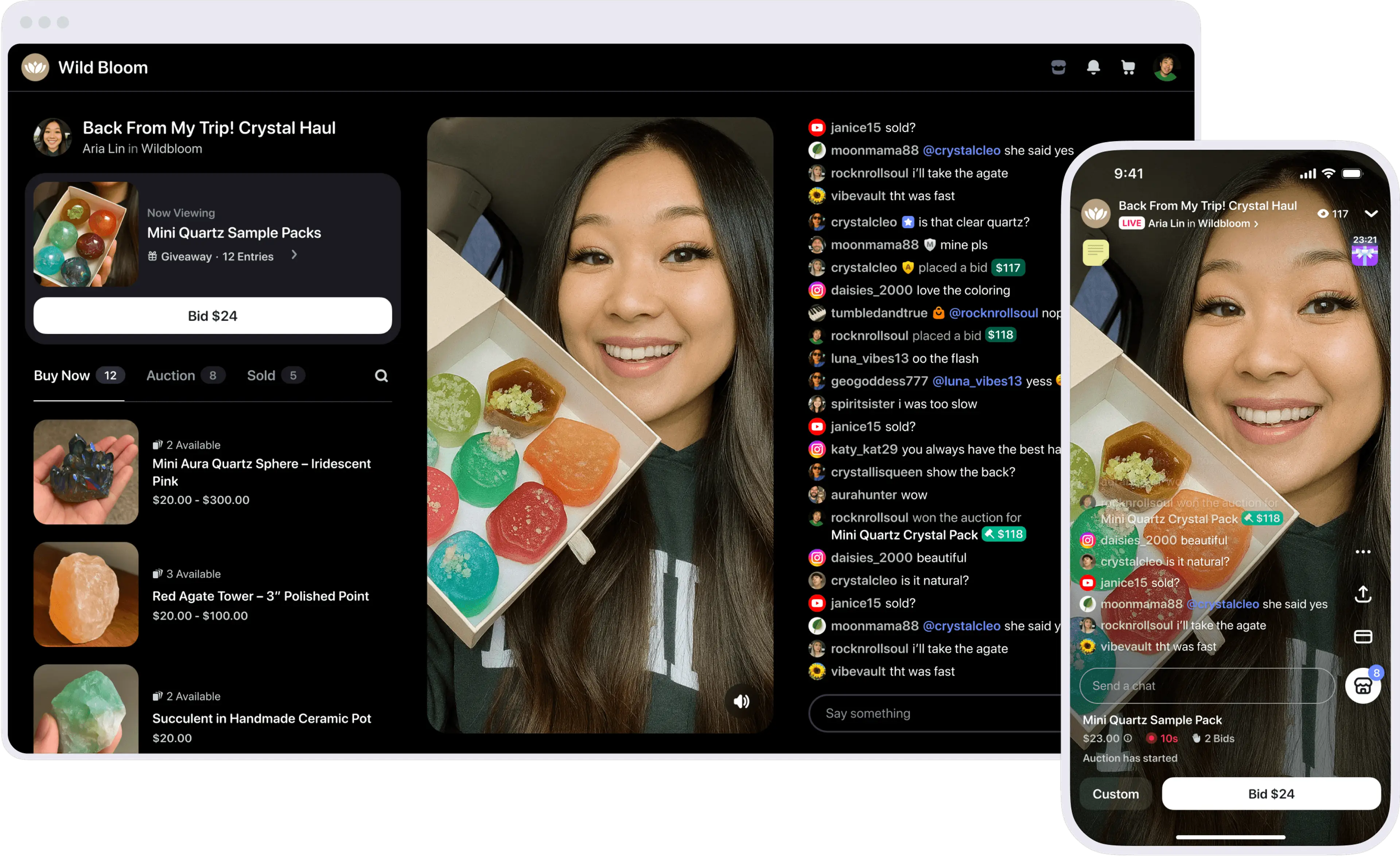Click the desktop Bid $24 button

213,316
